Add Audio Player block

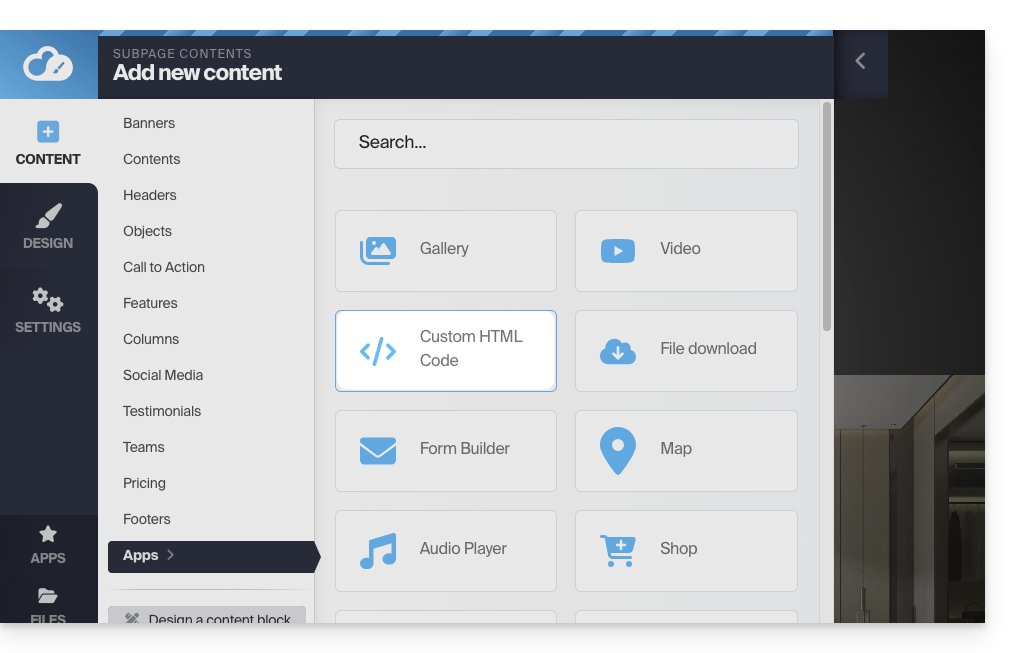click(x=445, y=550)
